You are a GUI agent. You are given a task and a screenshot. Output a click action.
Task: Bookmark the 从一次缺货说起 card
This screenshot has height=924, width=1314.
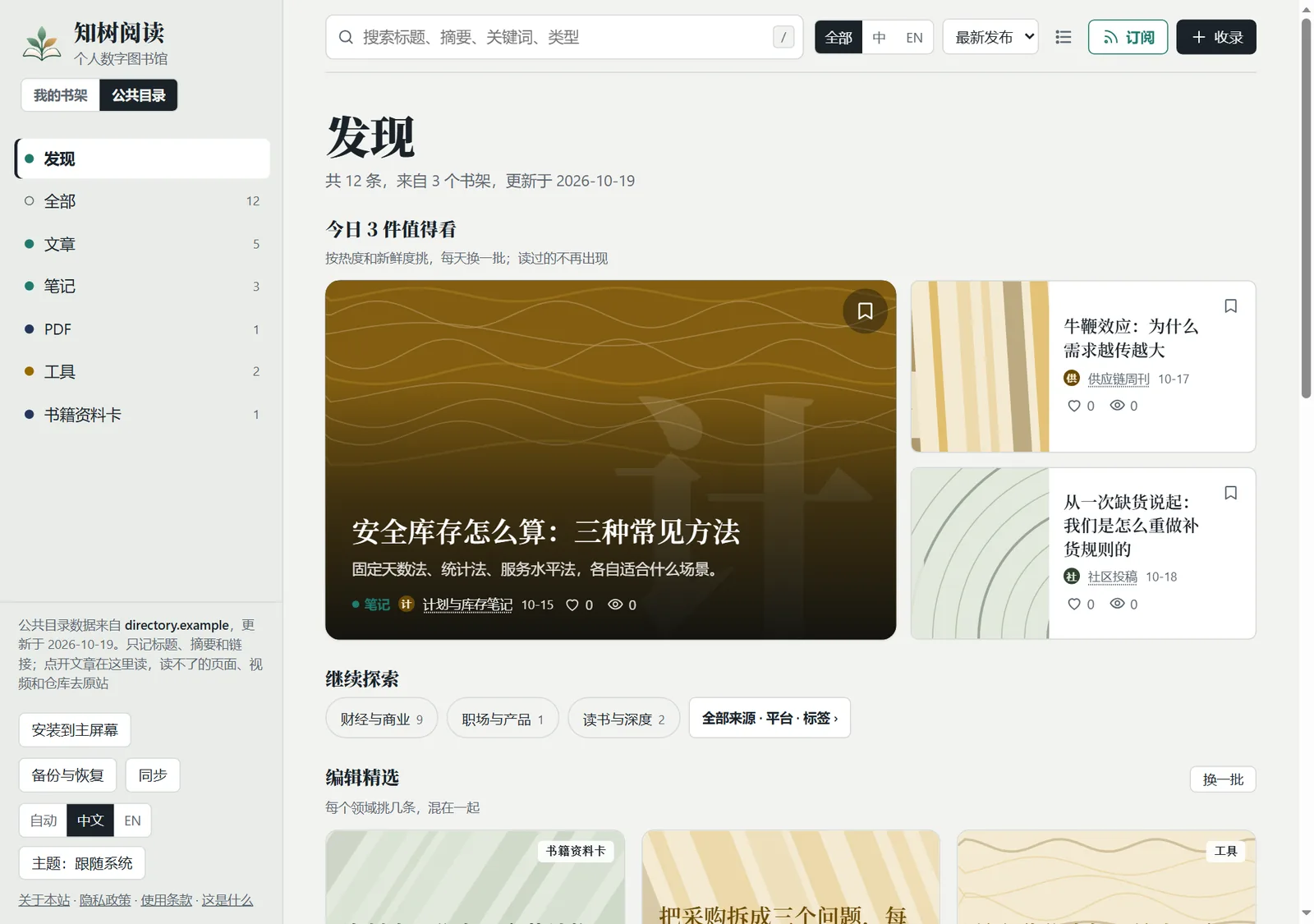click(x=1230, y=493)
